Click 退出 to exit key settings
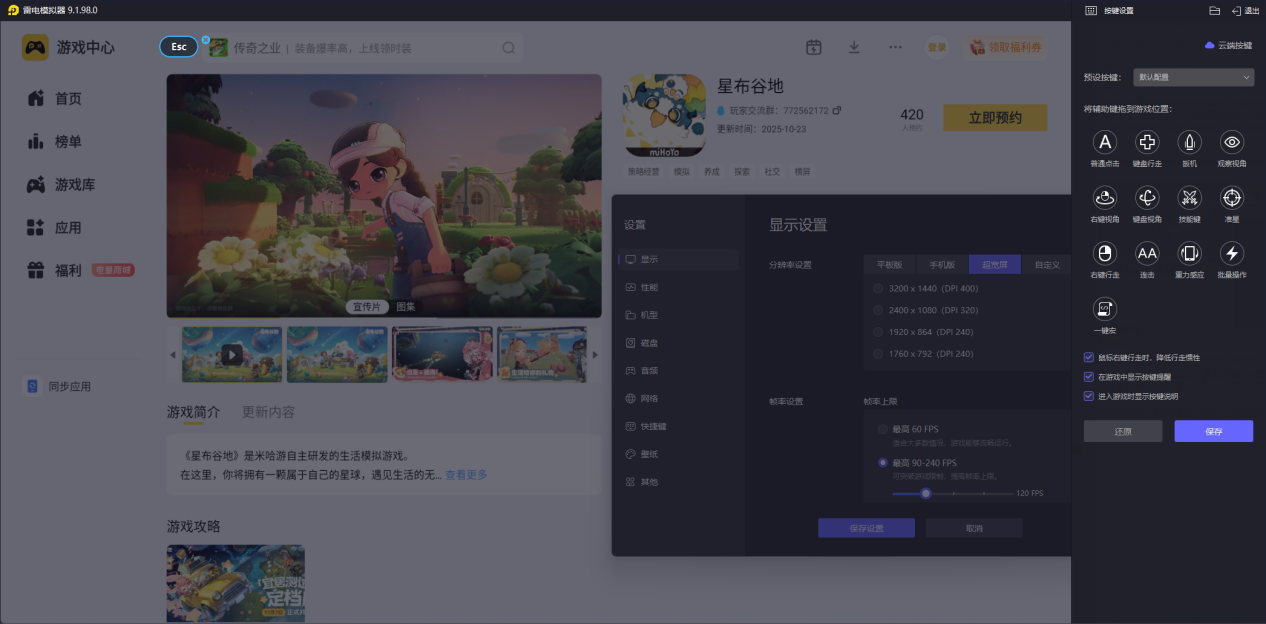1266x624 pixels. (x=1245, y=10)
